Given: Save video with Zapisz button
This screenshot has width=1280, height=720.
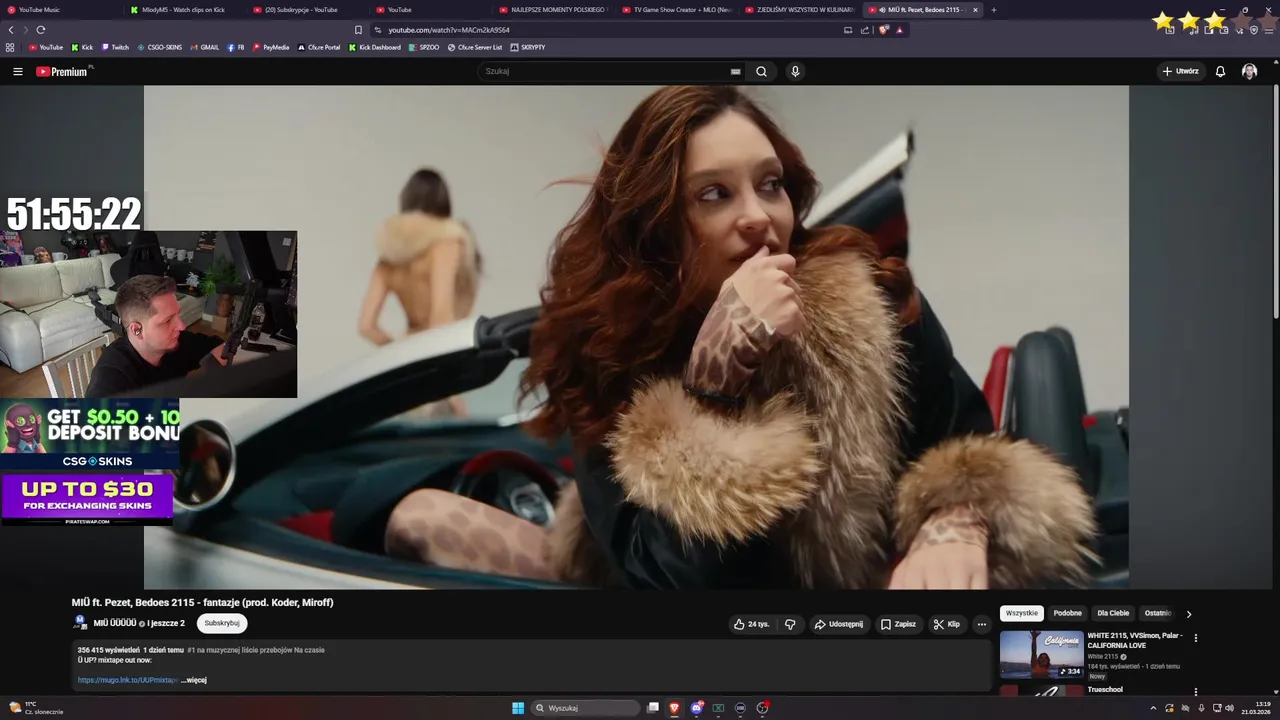Looking at the screenshot, I should [x=898, y=624].
